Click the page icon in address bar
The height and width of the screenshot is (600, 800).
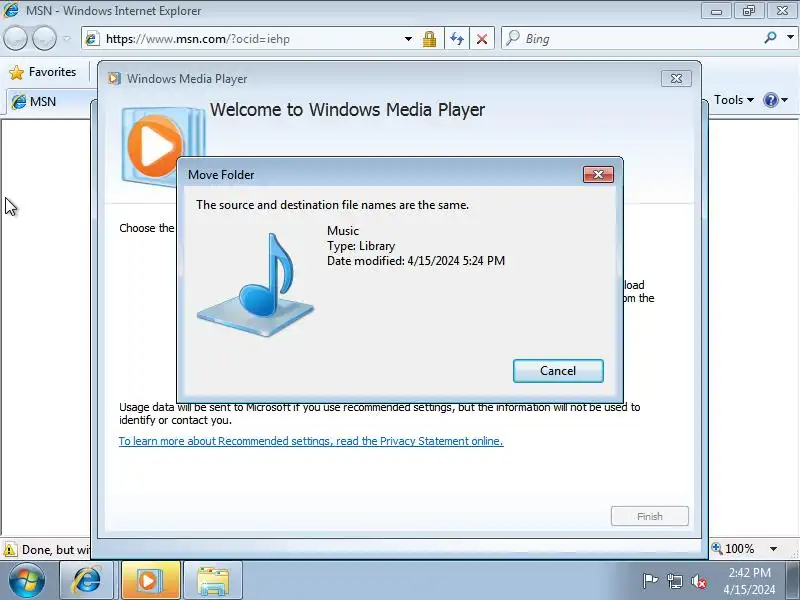(92, 39)
